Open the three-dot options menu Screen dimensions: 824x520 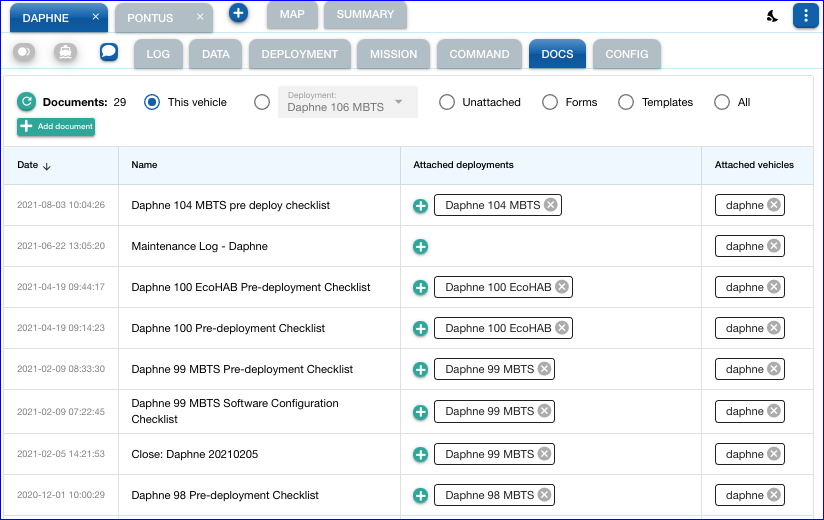click(x=804, y=15)
